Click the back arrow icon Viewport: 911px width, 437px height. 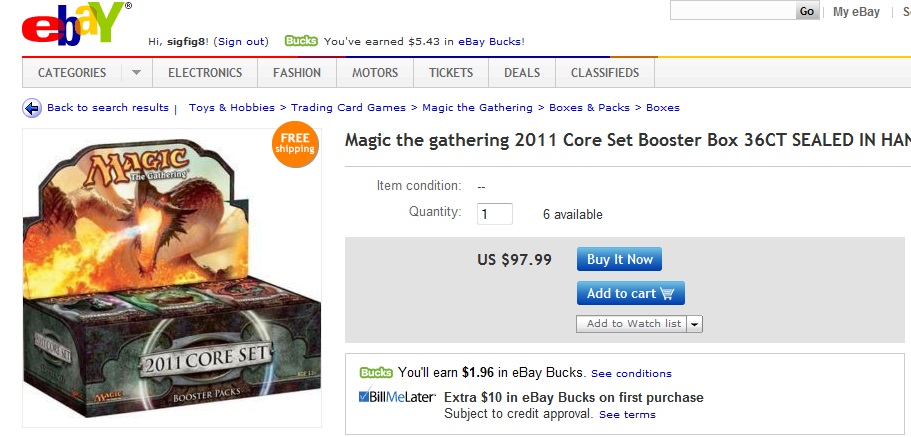coord(32,107)
